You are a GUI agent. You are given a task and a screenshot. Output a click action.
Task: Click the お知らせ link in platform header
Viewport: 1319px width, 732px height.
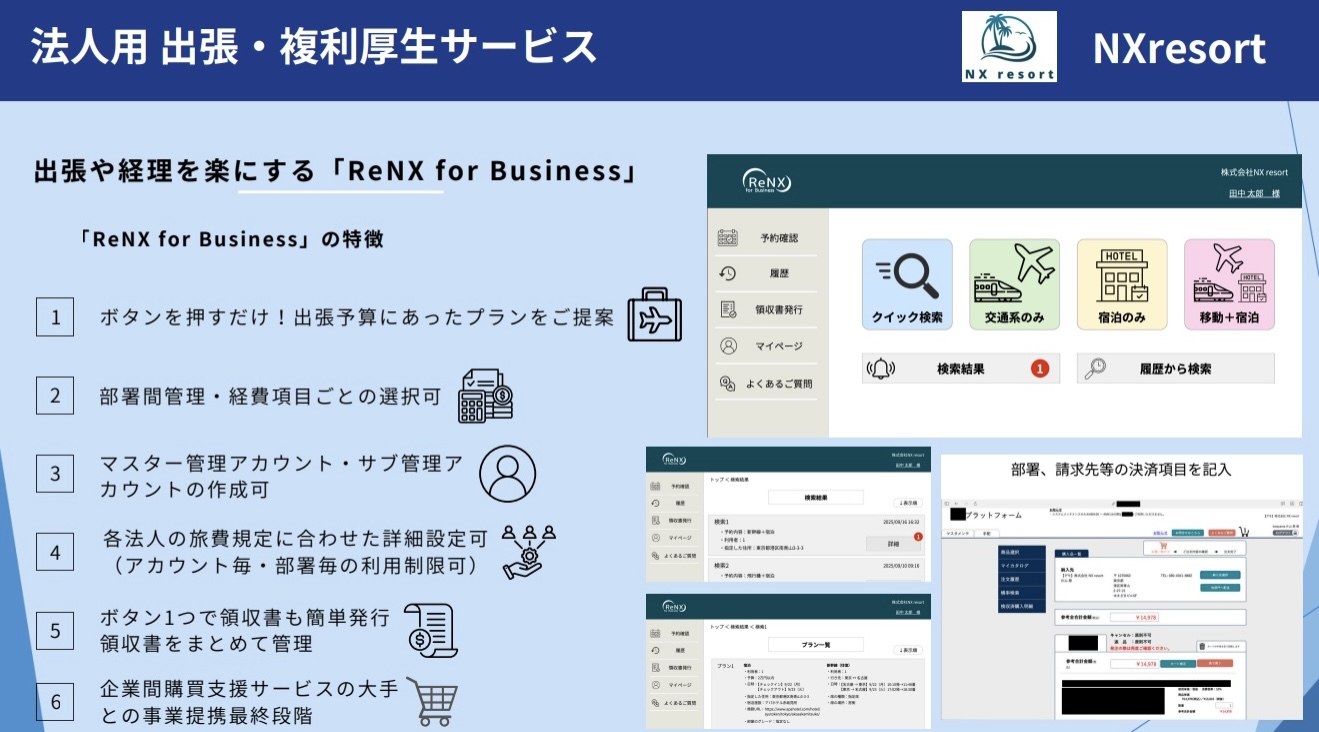click(x=1160, y=533)
